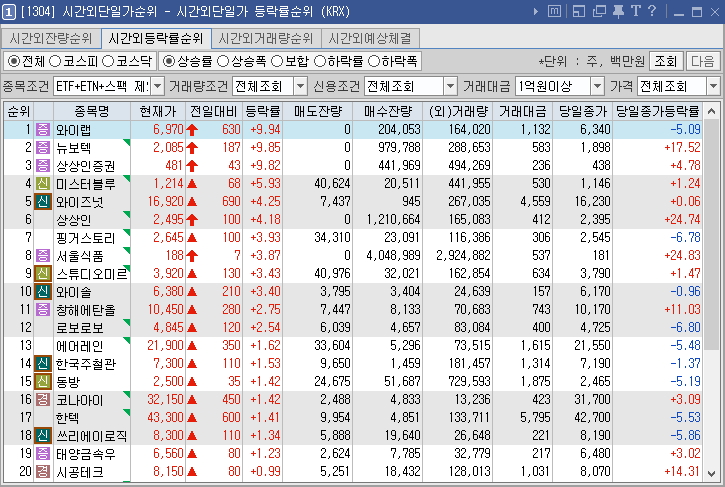This screenshot has width=725, height=487.
Task: Click the vertical scrollbar thumb
Action: [x=712, y=234]
